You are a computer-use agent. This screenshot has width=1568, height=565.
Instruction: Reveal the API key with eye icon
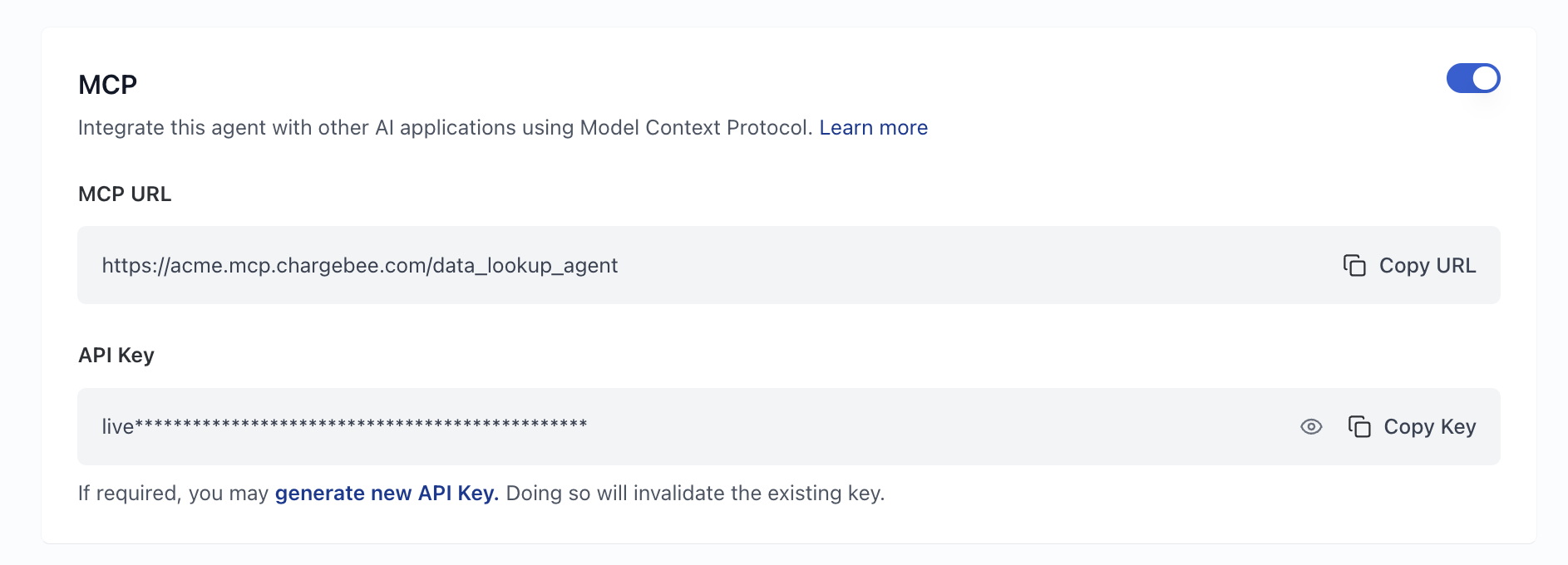1311,426
